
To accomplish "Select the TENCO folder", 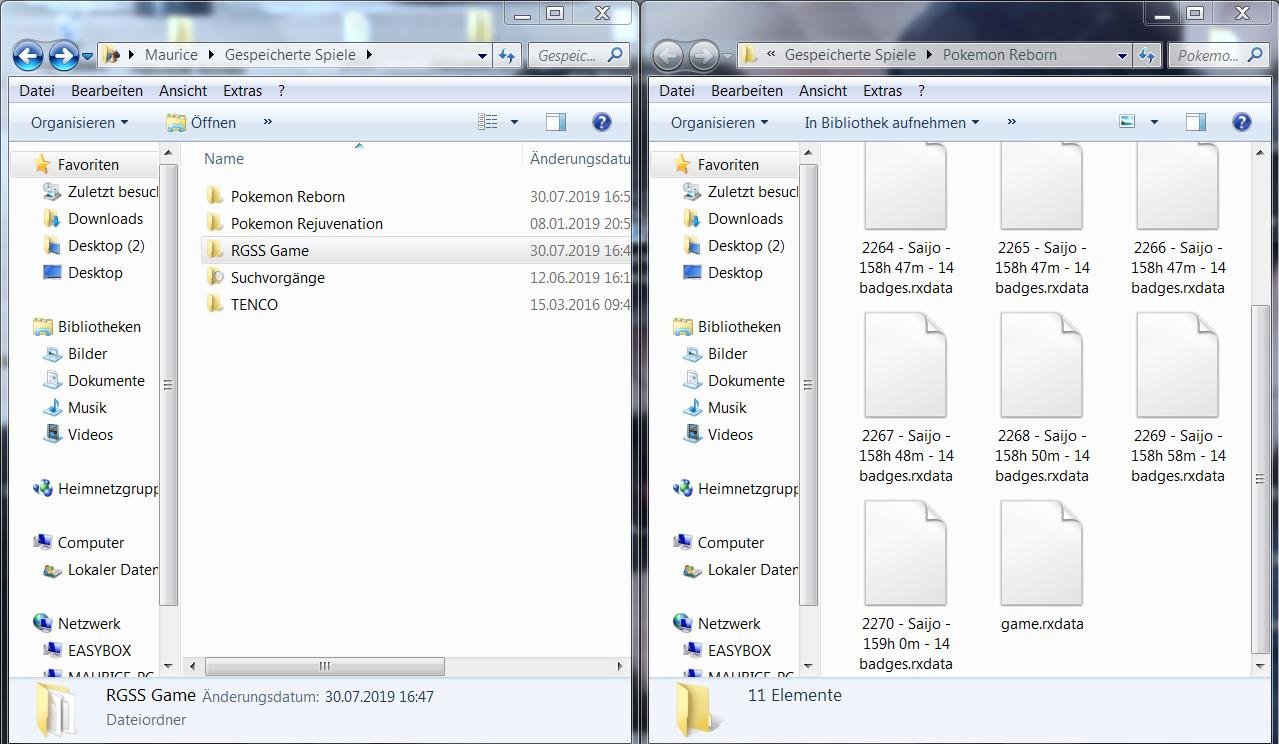I will click(x=254, y=304).
